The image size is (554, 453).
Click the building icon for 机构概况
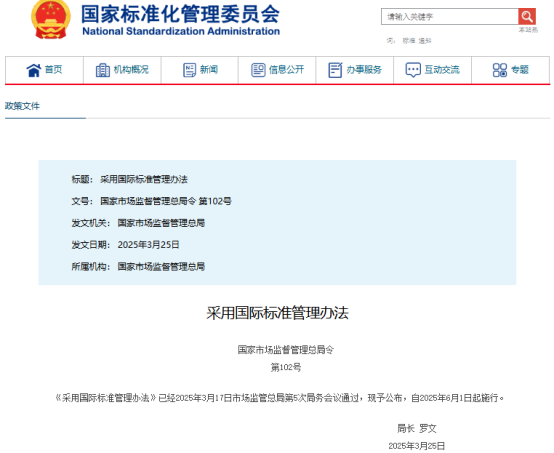(x=103, y=70)
